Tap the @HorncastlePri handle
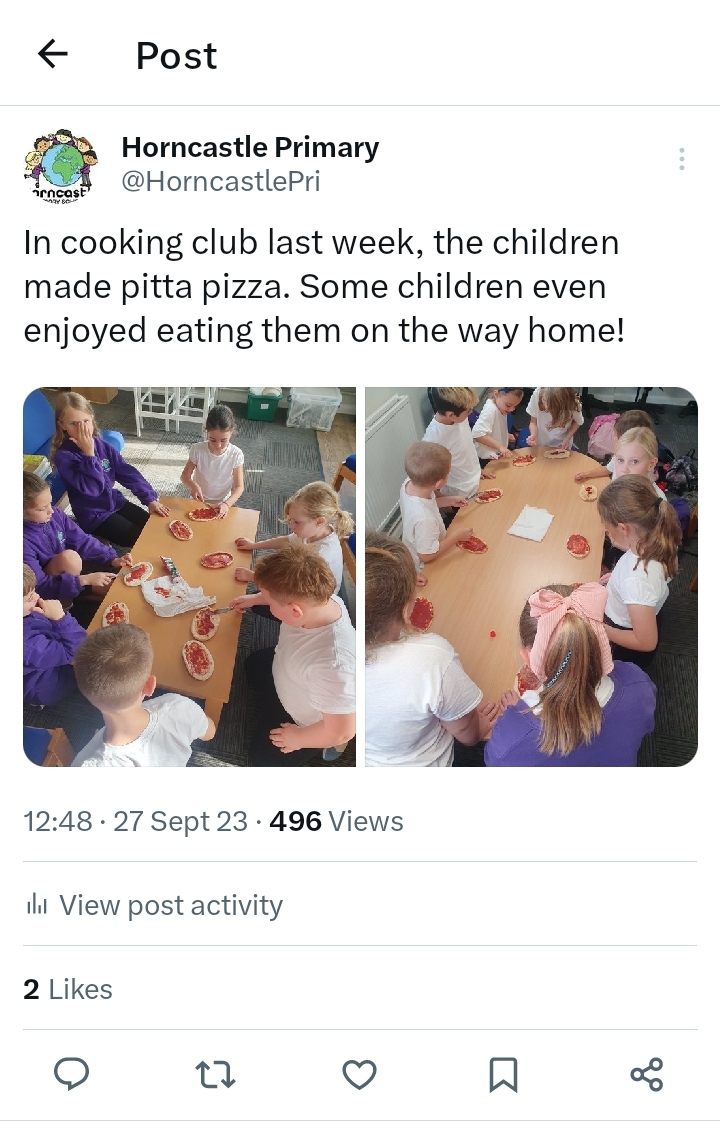 pos(220,182)
